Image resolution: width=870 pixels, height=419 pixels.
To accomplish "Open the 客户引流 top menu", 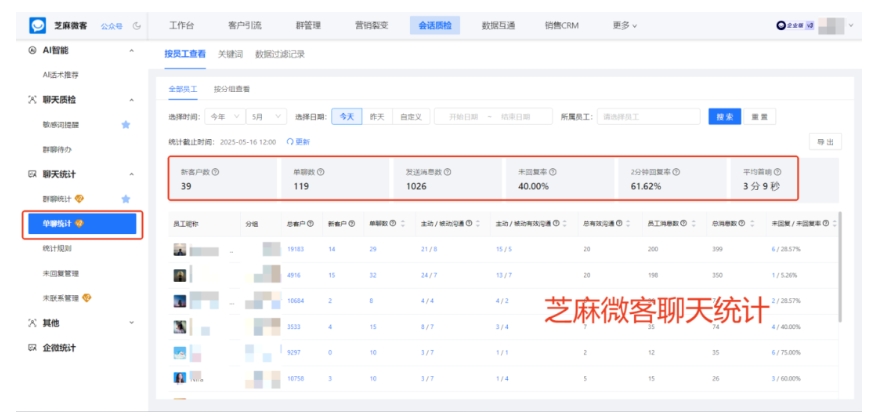I will [245, 26].
